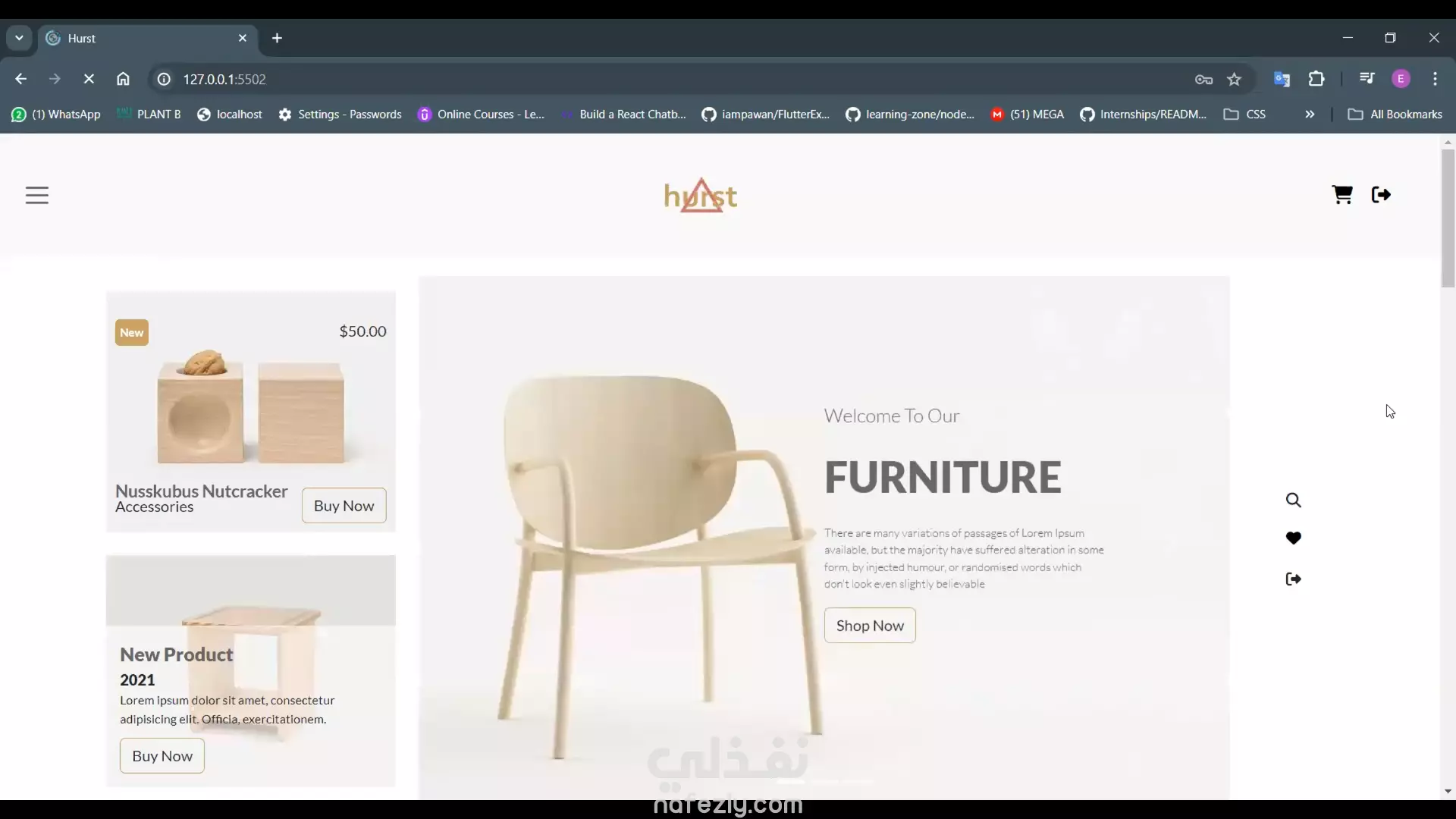1456x819 pixels.
Task: Open the WhatsApp bookmark
Action: [56, 115]
